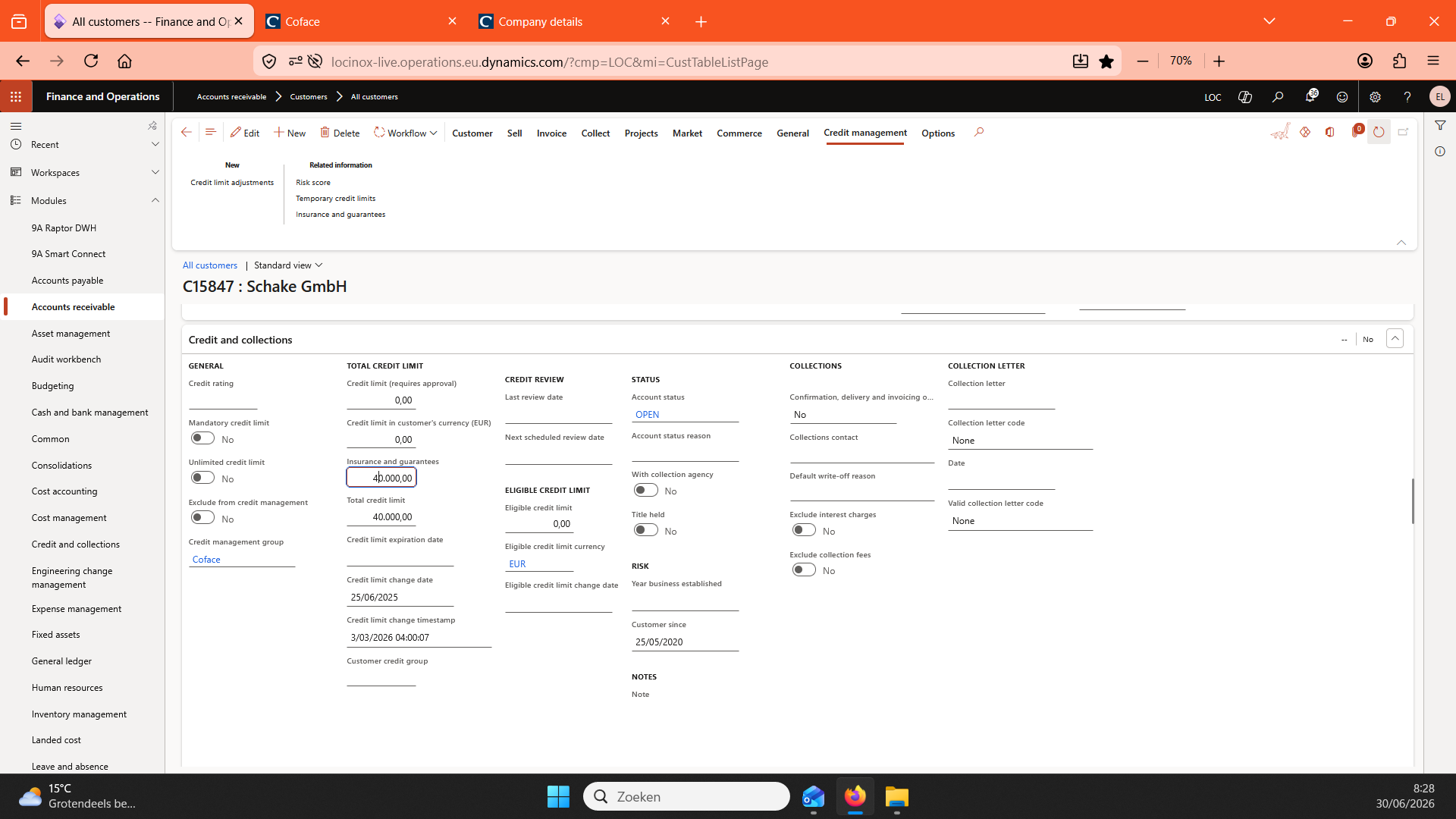Click the search magnifier in action pane
This screenshot has width=1456, height=819.
tap(979, 132)
